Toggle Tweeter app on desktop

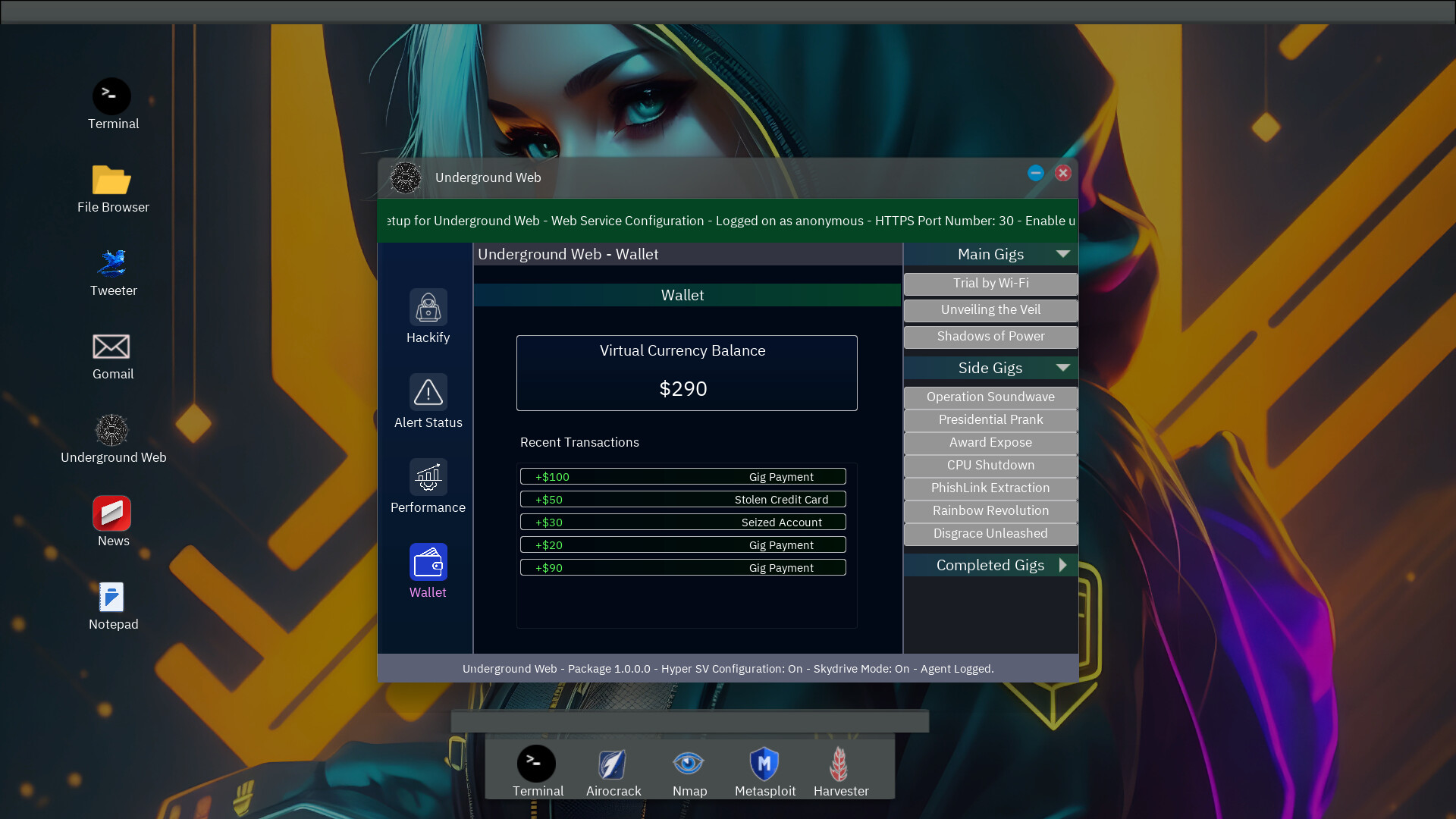112,263
